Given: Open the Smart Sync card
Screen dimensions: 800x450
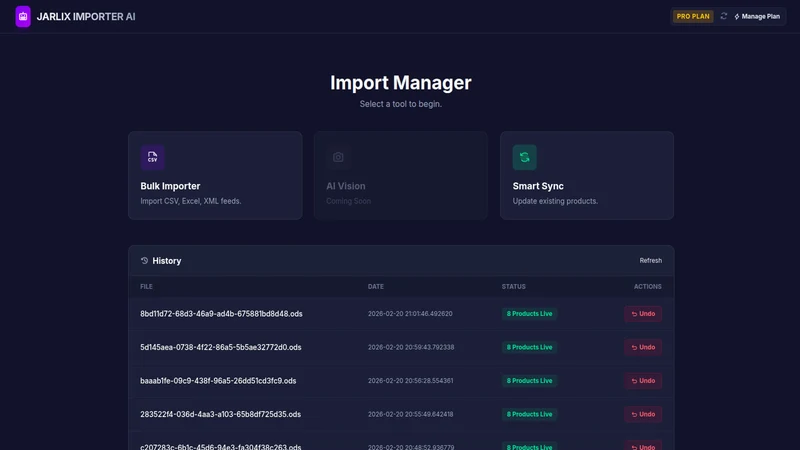Looking at the screenshot, I should (x=587, y=176).
